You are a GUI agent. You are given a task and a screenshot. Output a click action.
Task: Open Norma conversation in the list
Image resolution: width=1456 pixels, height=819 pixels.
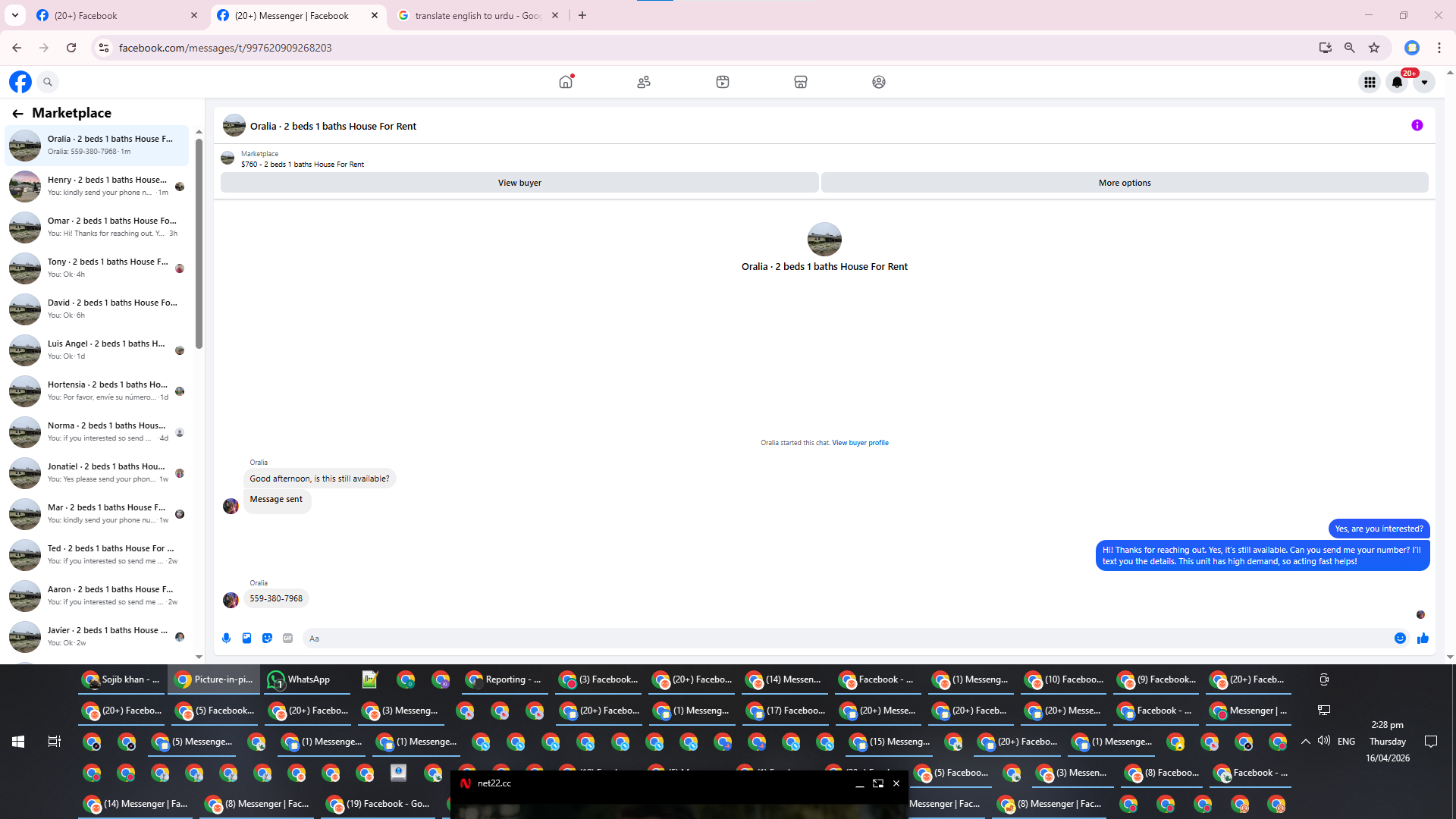pyautogui.click(x=98, y=432)
